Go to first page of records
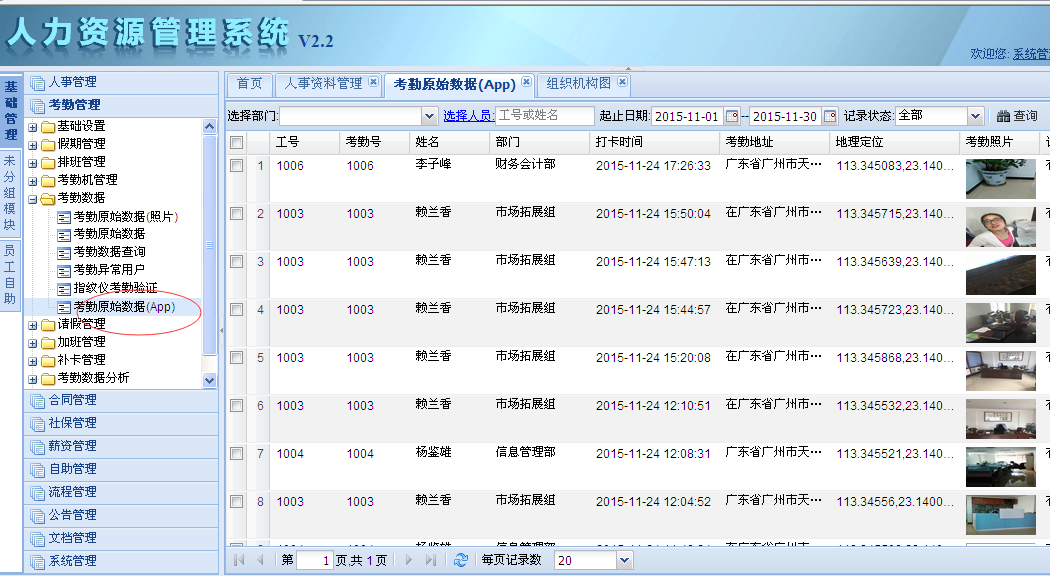 point(239,560)
